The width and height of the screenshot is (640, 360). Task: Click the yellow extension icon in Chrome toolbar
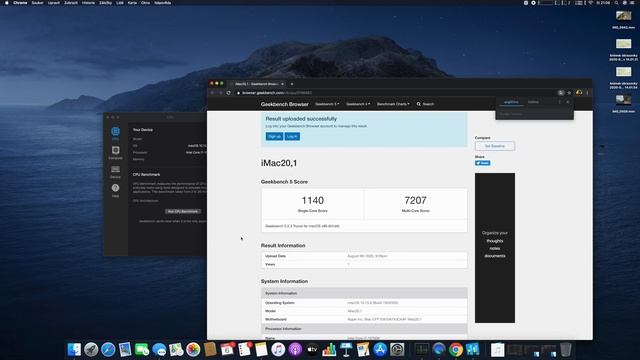point(579,93)
